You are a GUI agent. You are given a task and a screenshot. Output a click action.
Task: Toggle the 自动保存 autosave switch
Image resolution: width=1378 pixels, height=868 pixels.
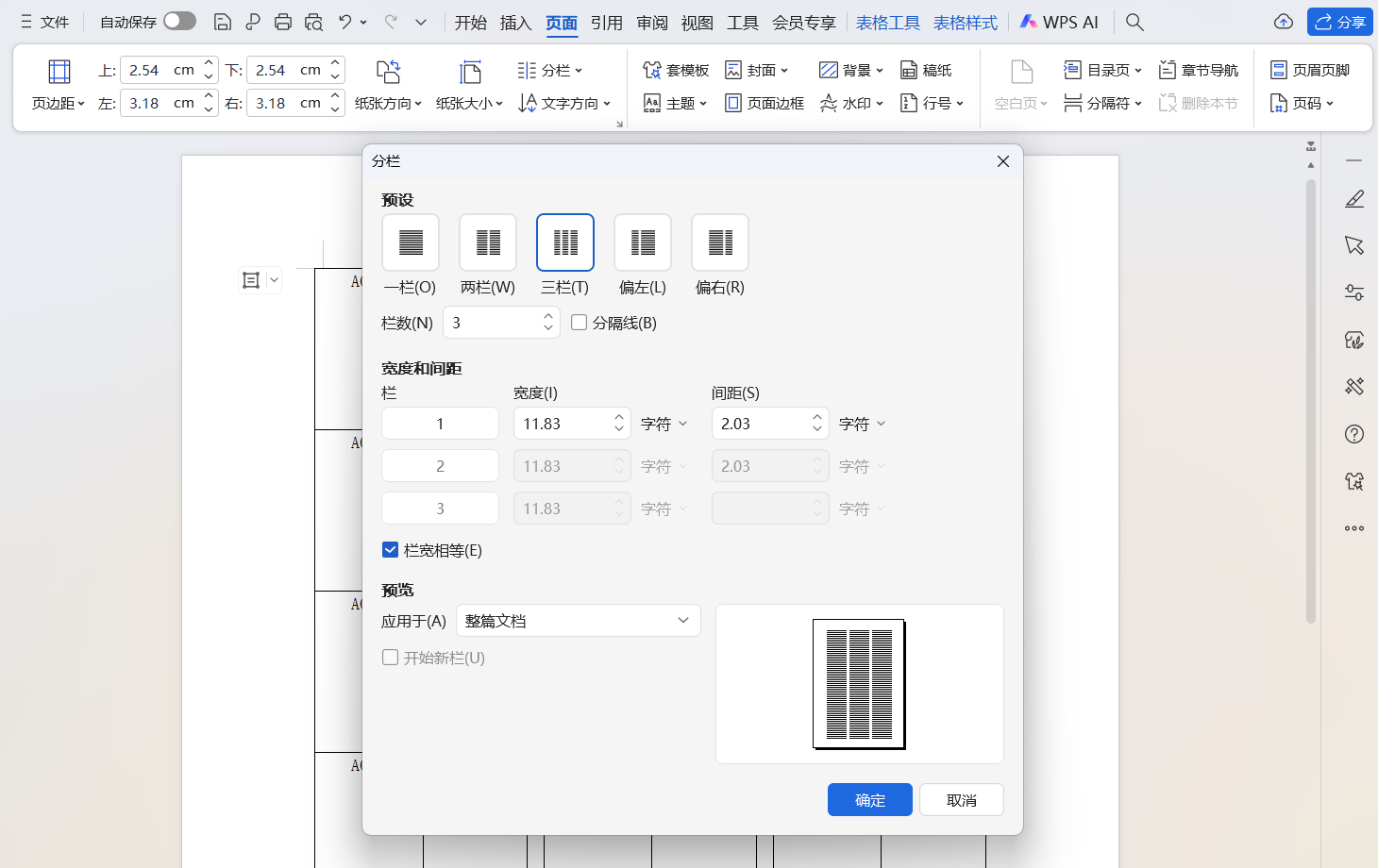(x=179, y=20)
